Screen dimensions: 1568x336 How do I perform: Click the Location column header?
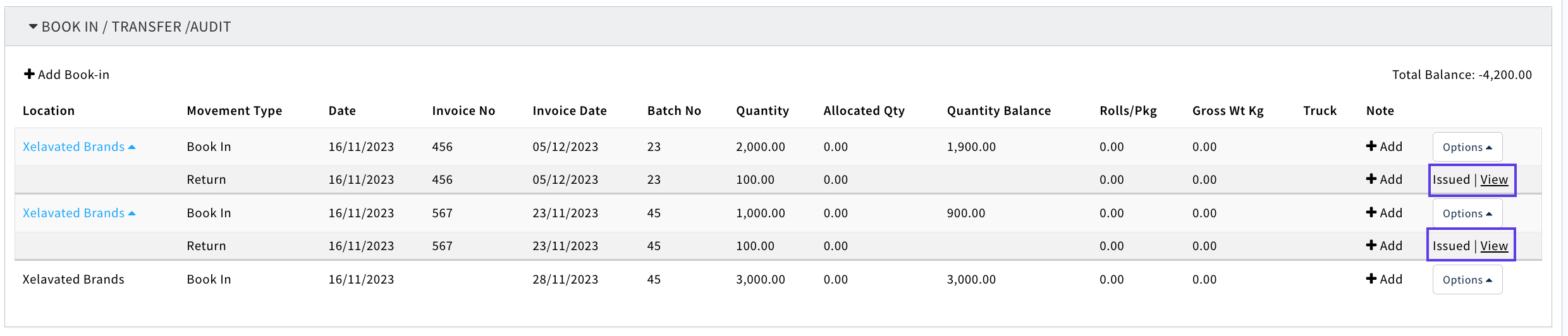(x=49, y=111)
